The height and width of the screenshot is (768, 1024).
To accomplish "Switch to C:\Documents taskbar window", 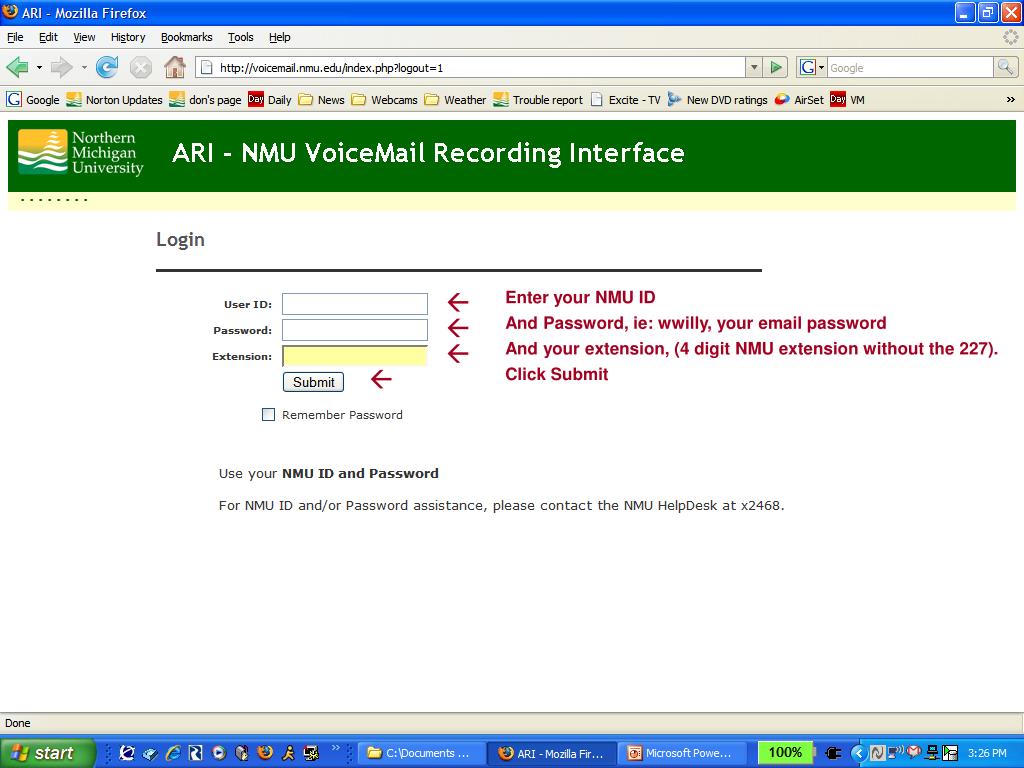I will (x=421, y=753).
